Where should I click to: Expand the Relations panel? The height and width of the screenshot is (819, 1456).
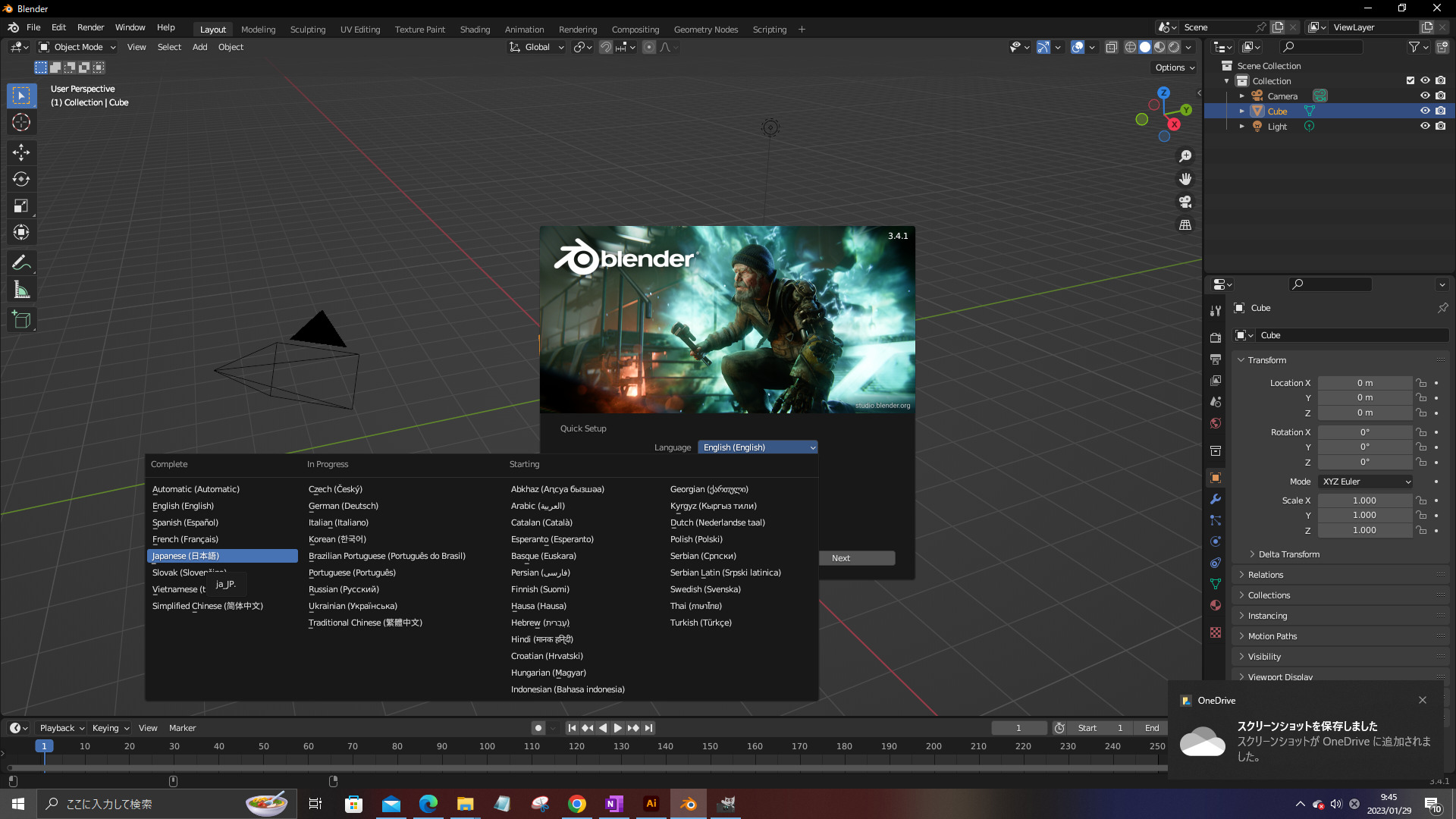(x=1265, y=575)
